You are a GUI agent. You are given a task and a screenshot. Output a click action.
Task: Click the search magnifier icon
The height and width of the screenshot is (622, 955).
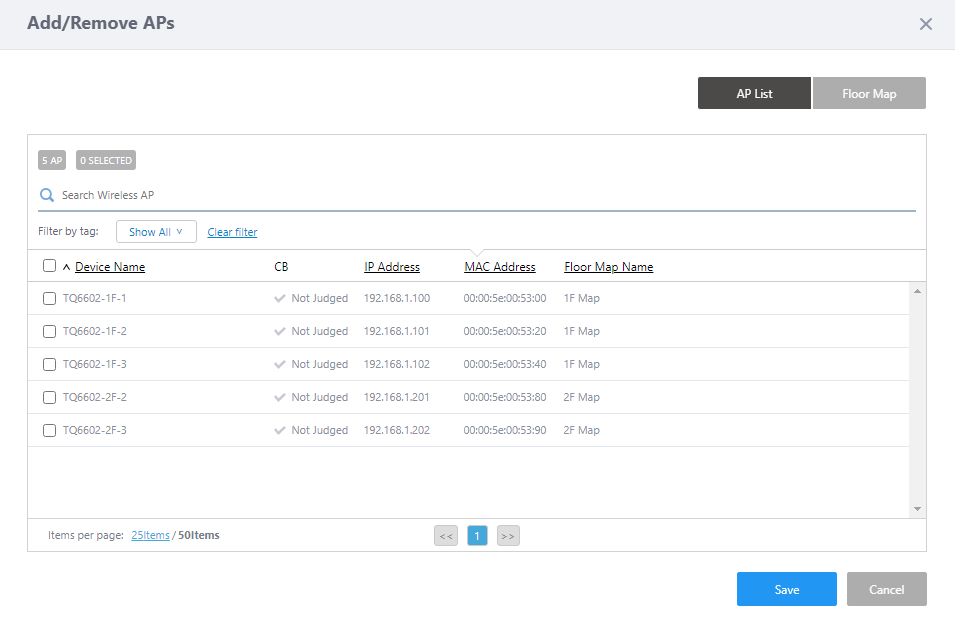46,195
